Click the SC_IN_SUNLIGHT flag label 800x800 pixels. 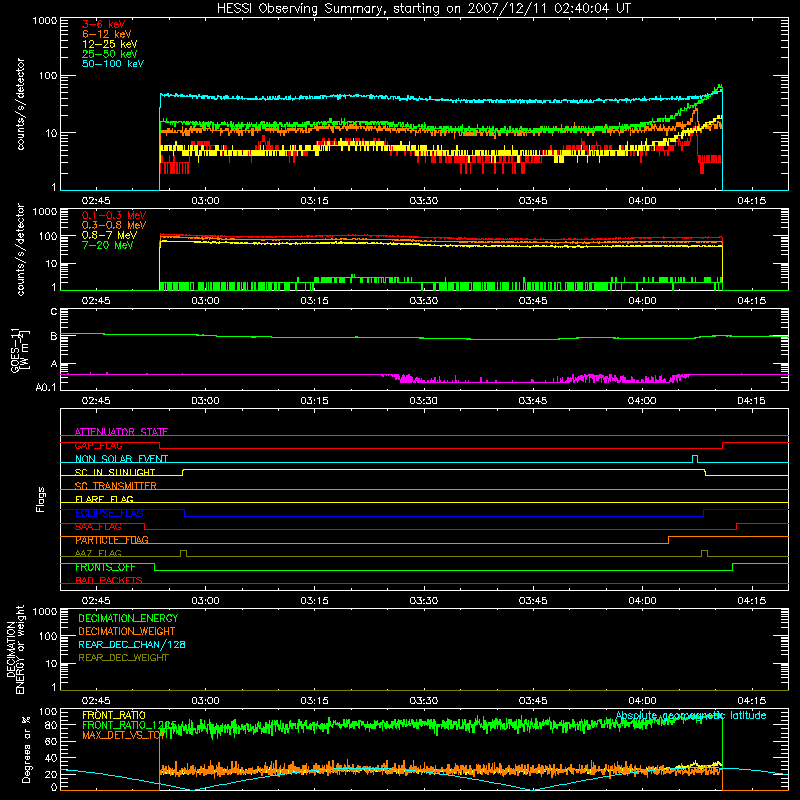click(x=115, y=472)
